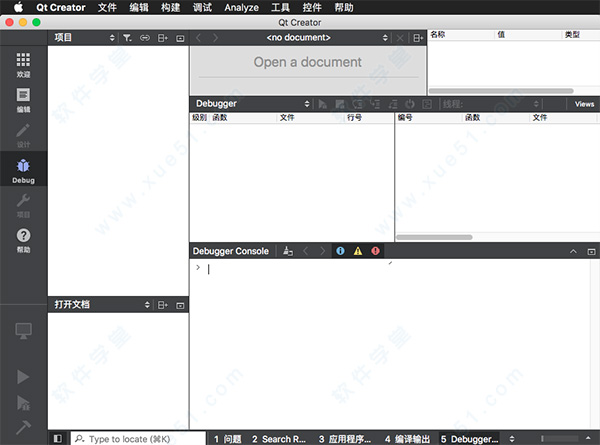Image resolution: width=600 pixels, height=445 pixels.
Task: Toggle warning messages filter in console
Action: (358, 251)
